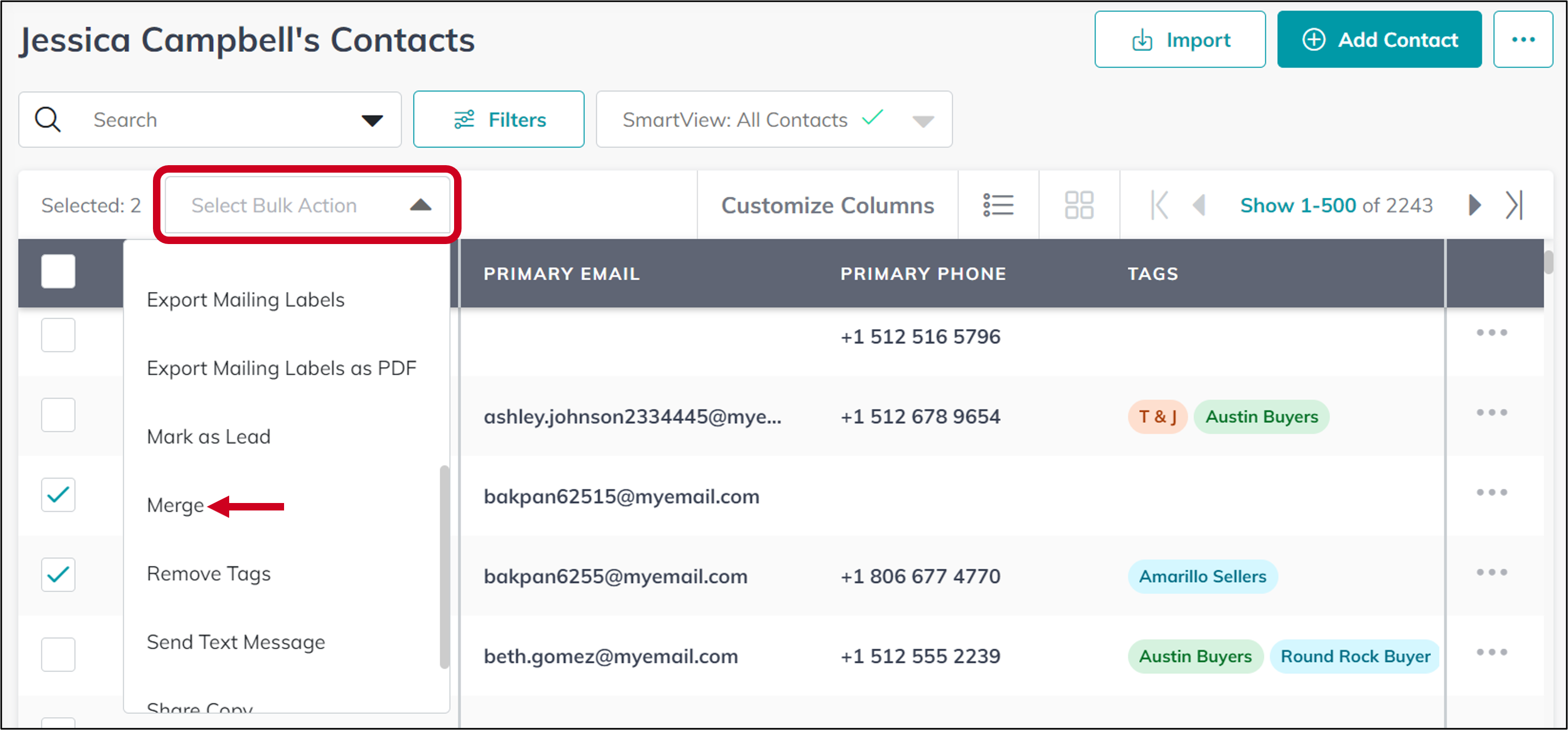This screenshot has height=730, width=1568.
Task: Go to next page arrow
Action: click(1474, 205)
